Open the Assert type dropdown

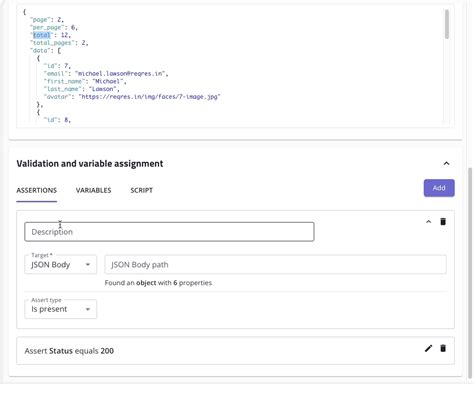click(61, 309)
